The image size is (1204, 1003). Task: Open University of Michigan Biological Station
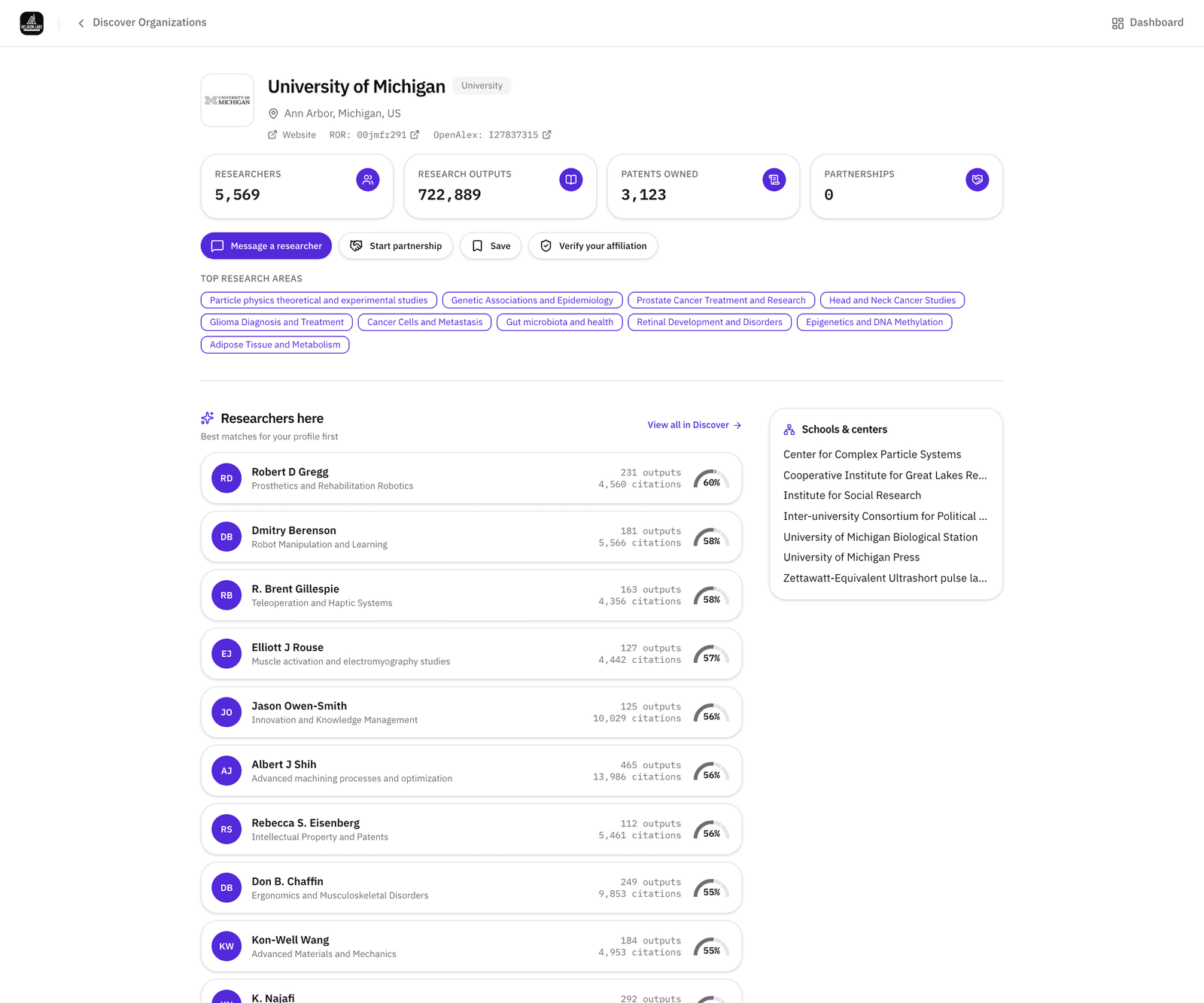[x=880, y=537]
